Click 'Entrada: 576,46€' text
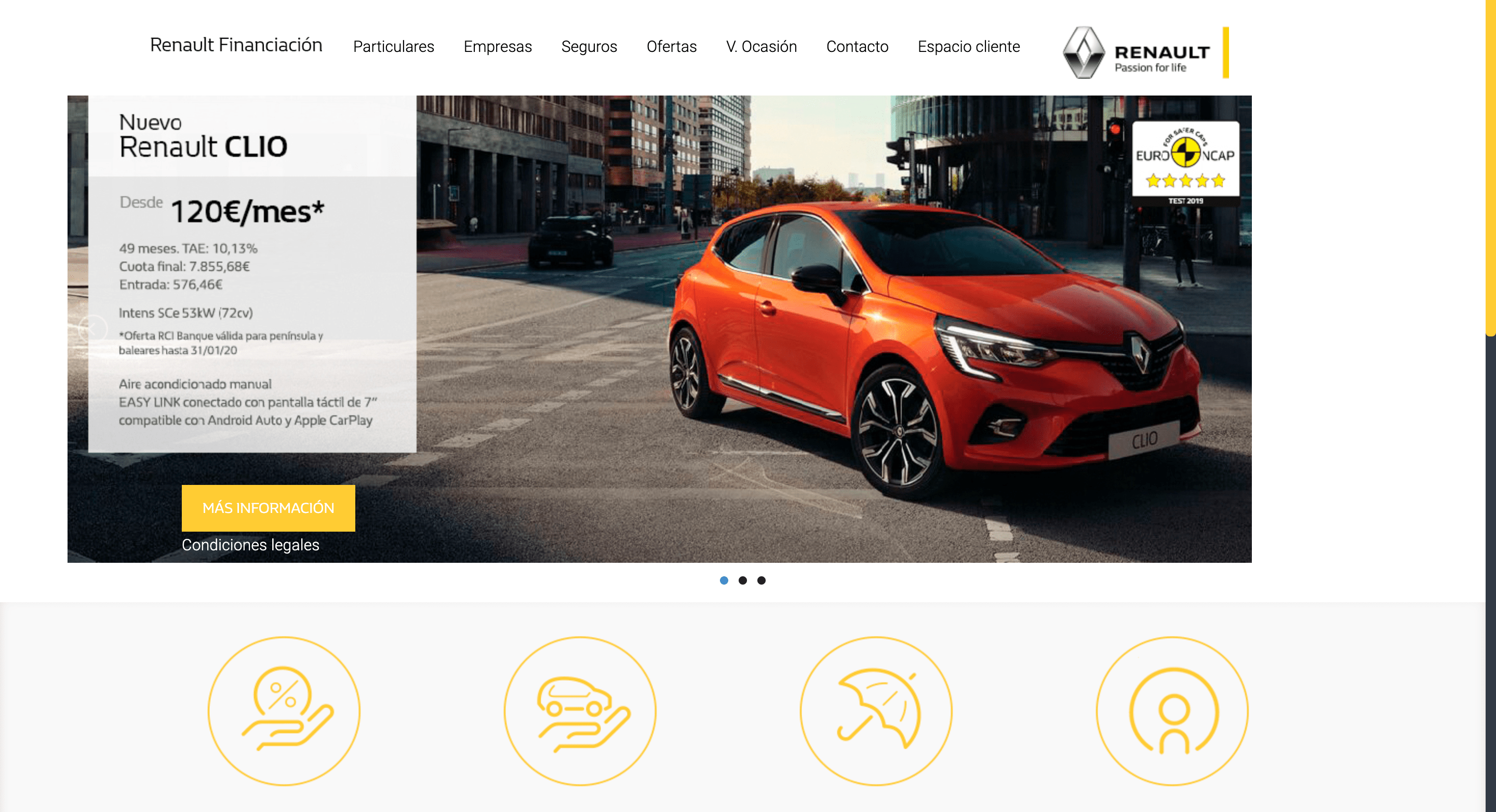1496x812 pixels. 171,285
